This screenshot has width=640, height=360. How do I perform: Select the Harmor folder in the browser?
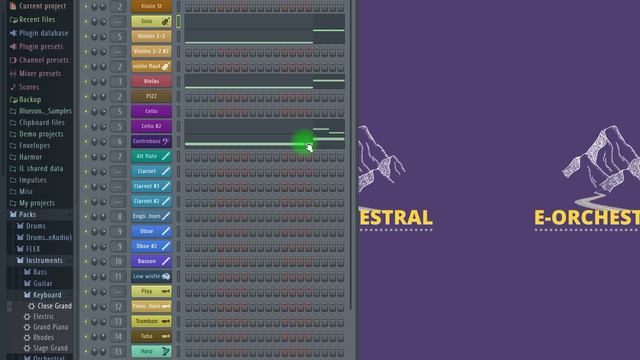coord(26,157)
